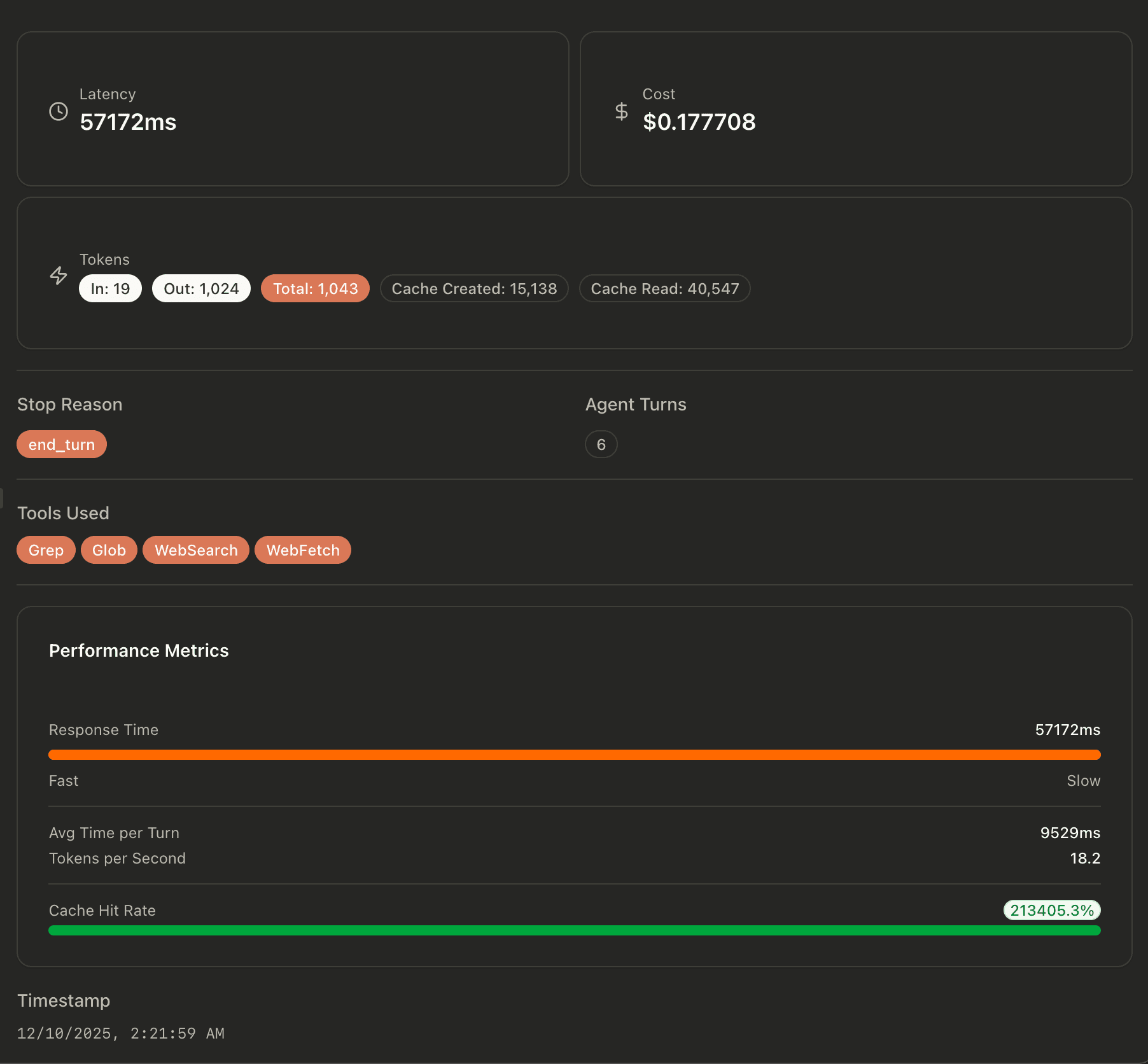Select the WebSearch tool tag
The width and height of the screenshot is (1148, 1064).
point(196,550)
